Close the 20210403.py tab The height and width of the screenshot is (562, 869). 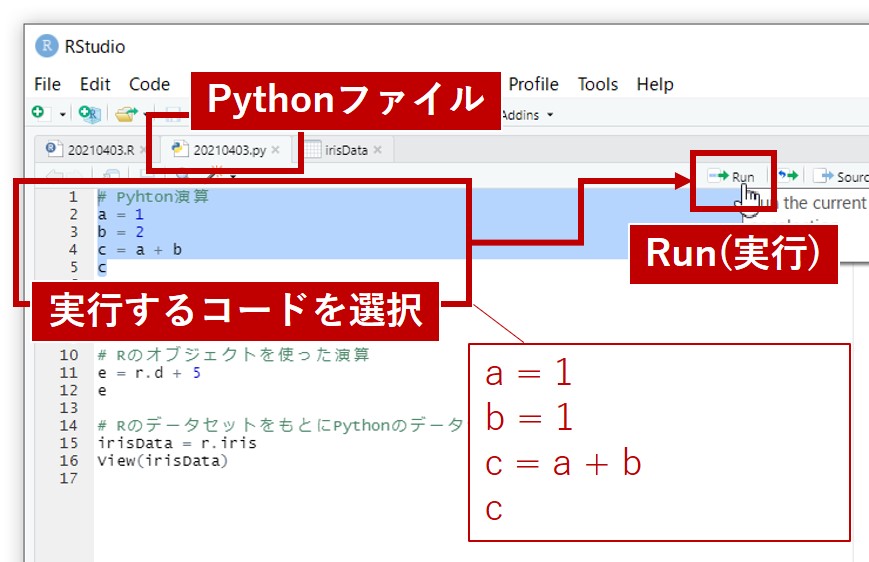point(276,150)
